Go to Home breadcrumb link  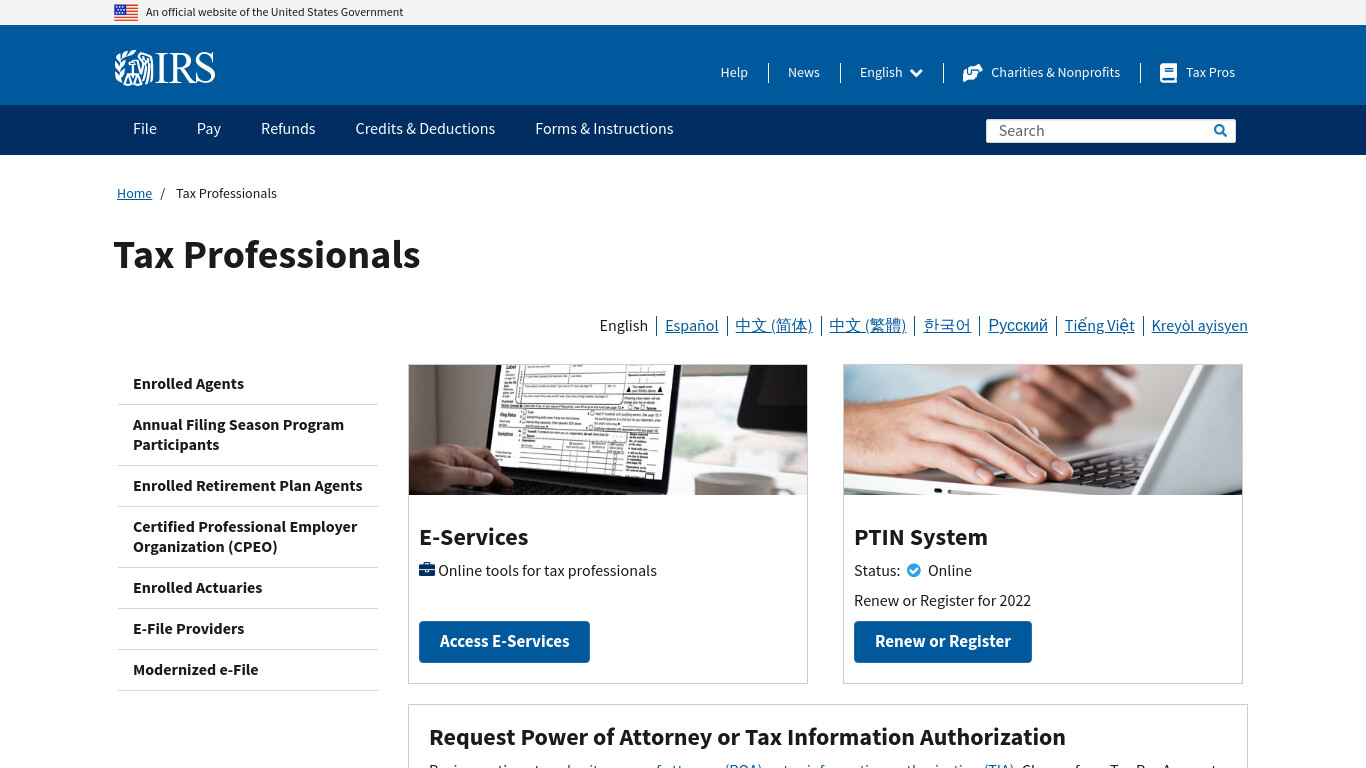(x=134, y=194)
